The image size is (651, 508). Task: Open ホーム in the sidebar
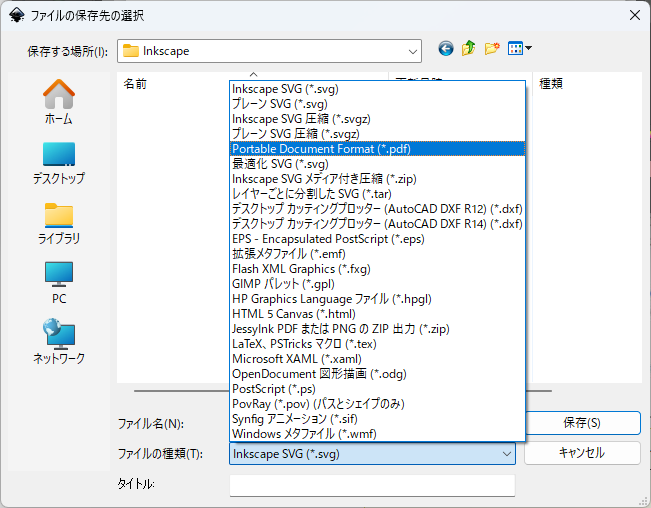59,102
